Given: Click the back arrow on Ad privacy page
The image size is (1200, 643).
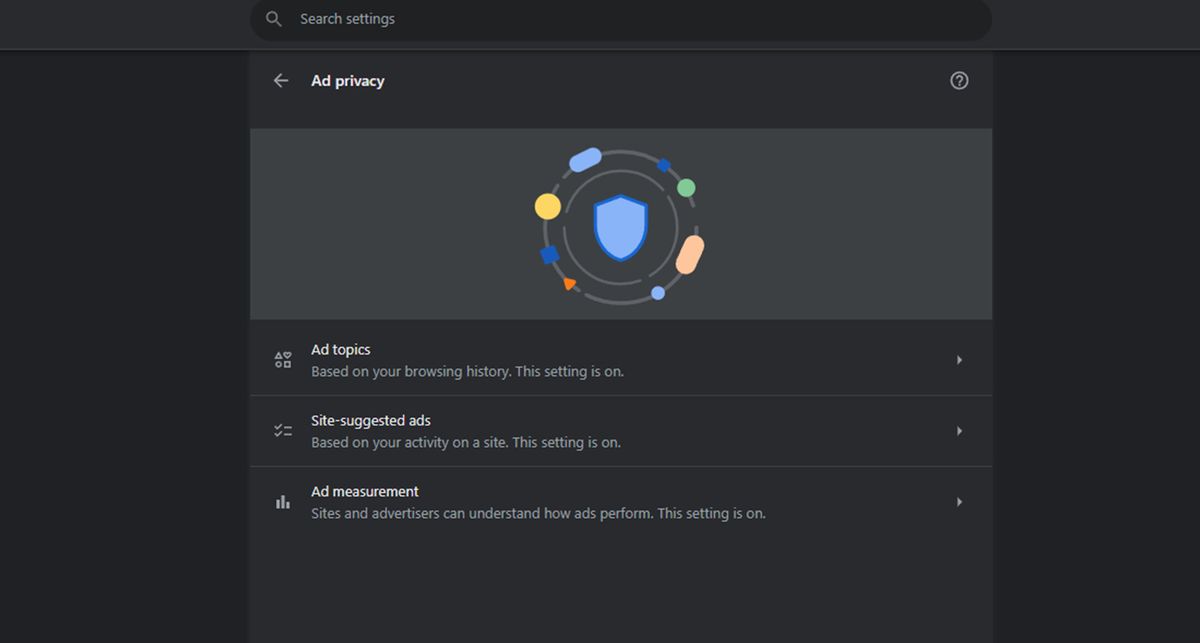Looking at the screenshot, I should [x=280, y=80].
